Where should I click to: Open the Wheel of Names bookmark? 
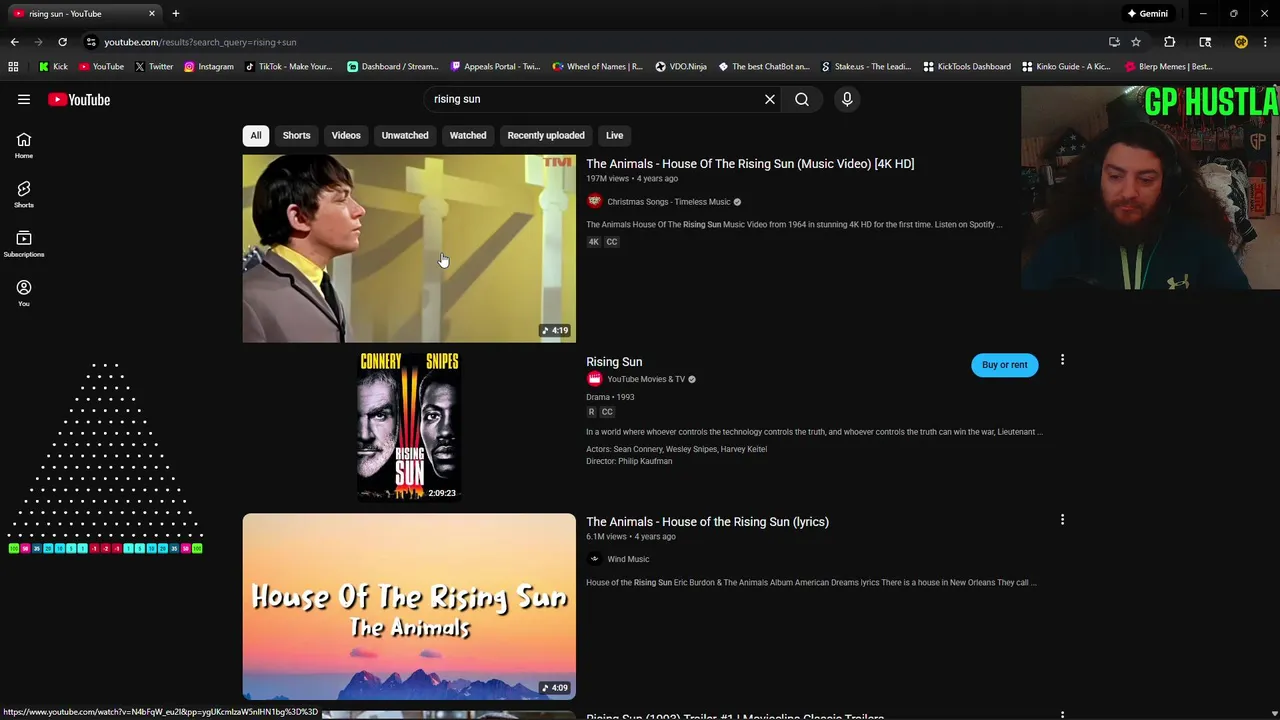598,67
